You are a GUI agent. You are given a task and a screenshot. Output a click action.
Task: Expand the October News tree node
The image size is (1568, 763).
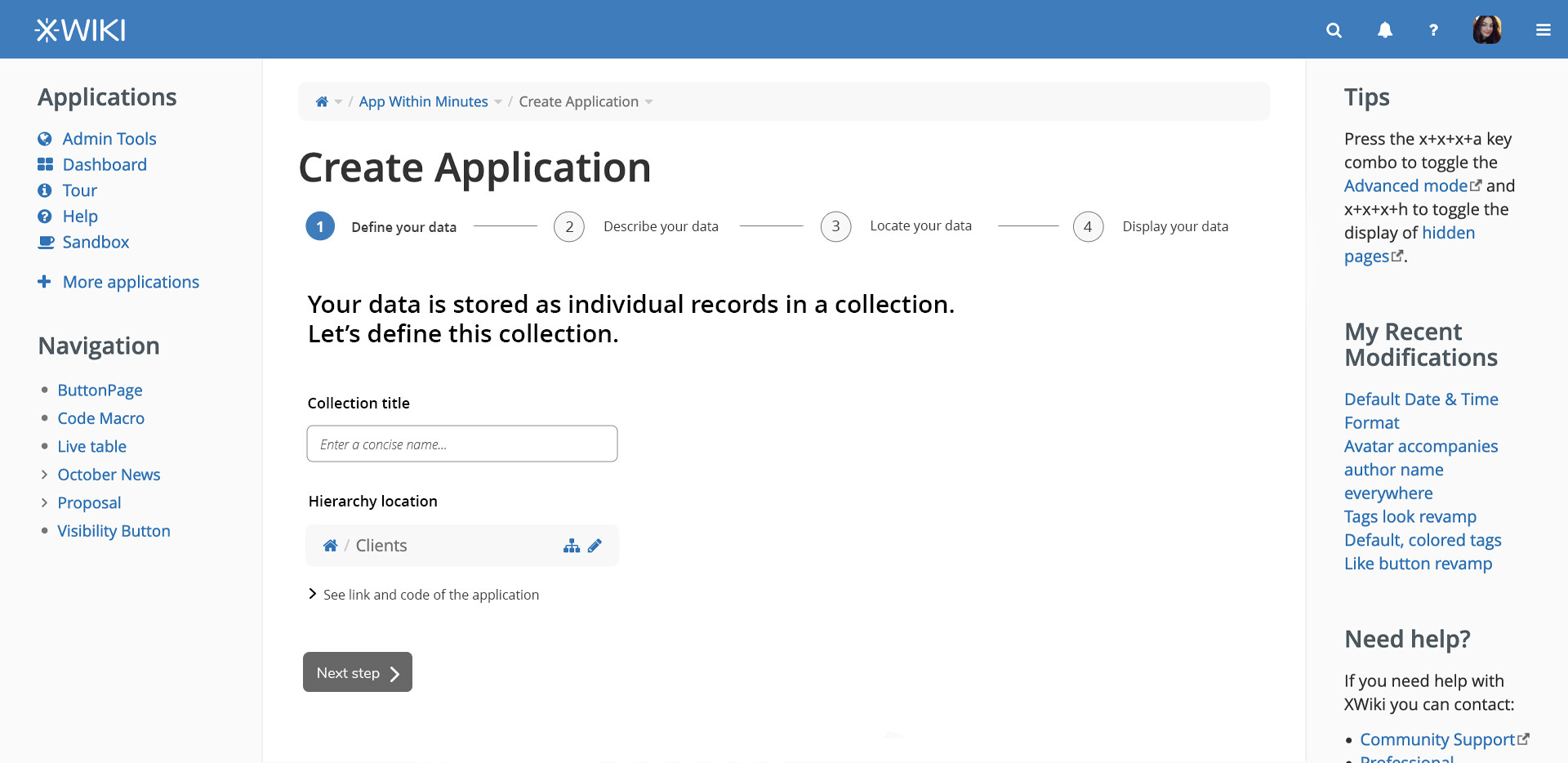point(44,475)
